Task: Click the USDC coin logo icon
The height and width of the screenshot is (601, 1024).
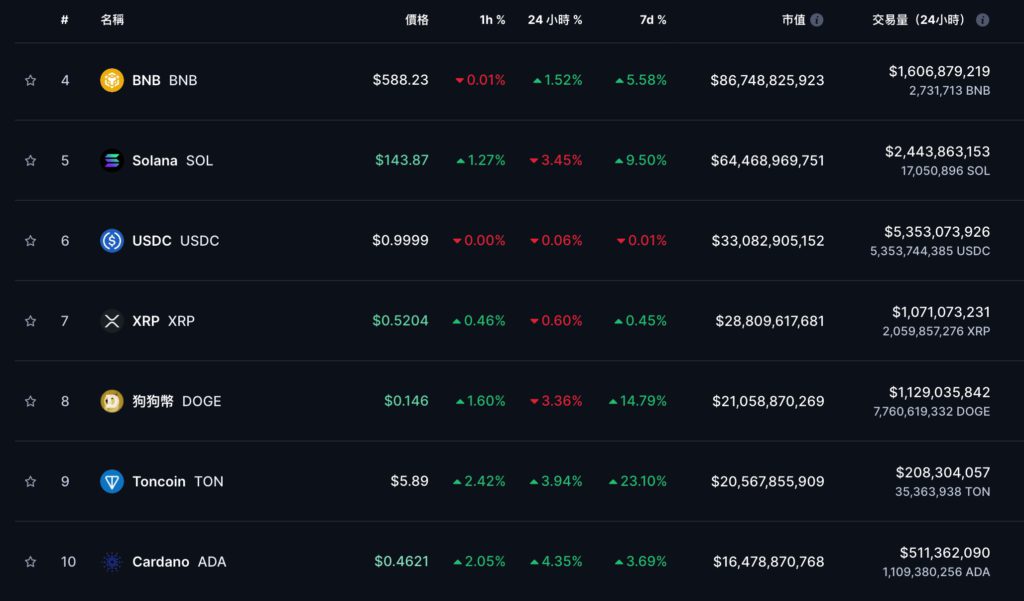Action: click(112, 241)
